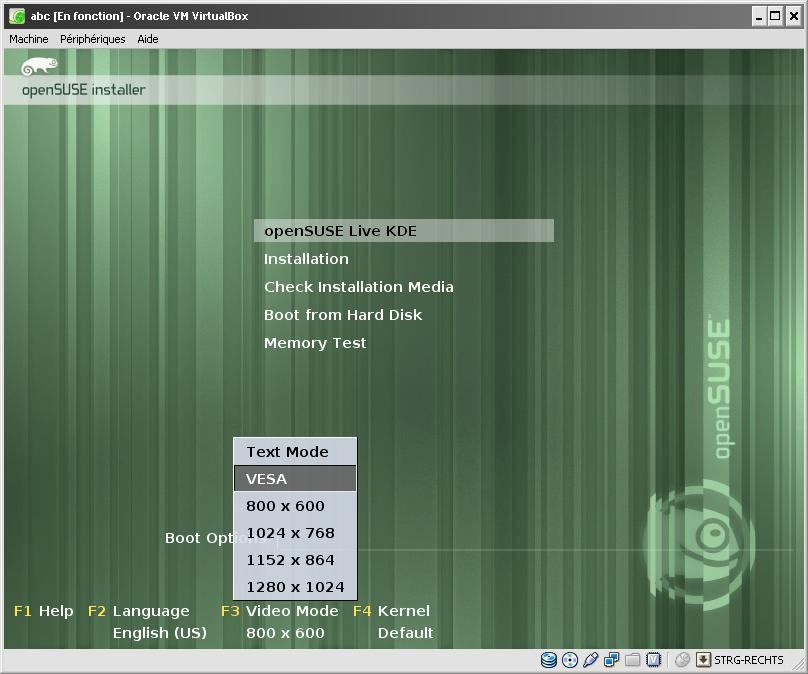Screen dimensions: 808x674
Task: Click the Default kernel value
Action: click(406, 633)
